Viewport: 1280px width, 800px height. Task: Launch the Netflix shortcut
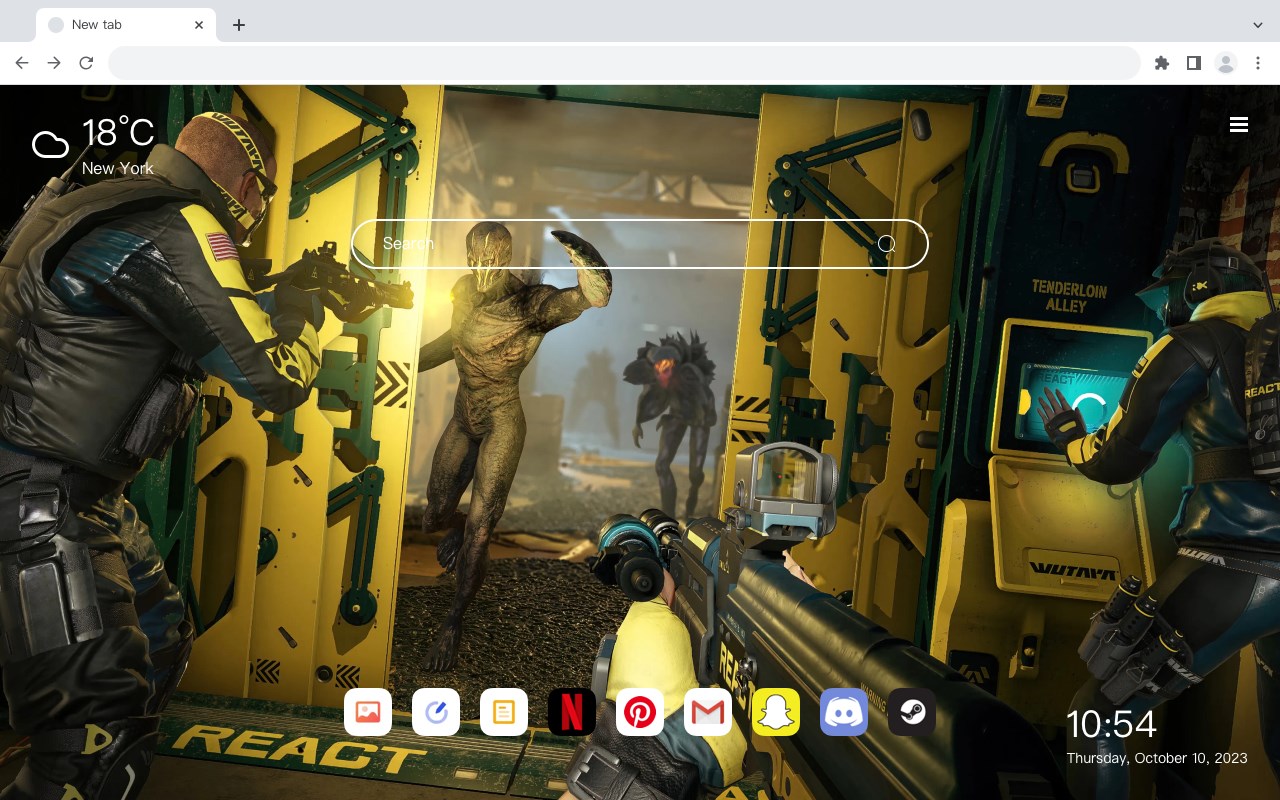(x=572, y=712)
